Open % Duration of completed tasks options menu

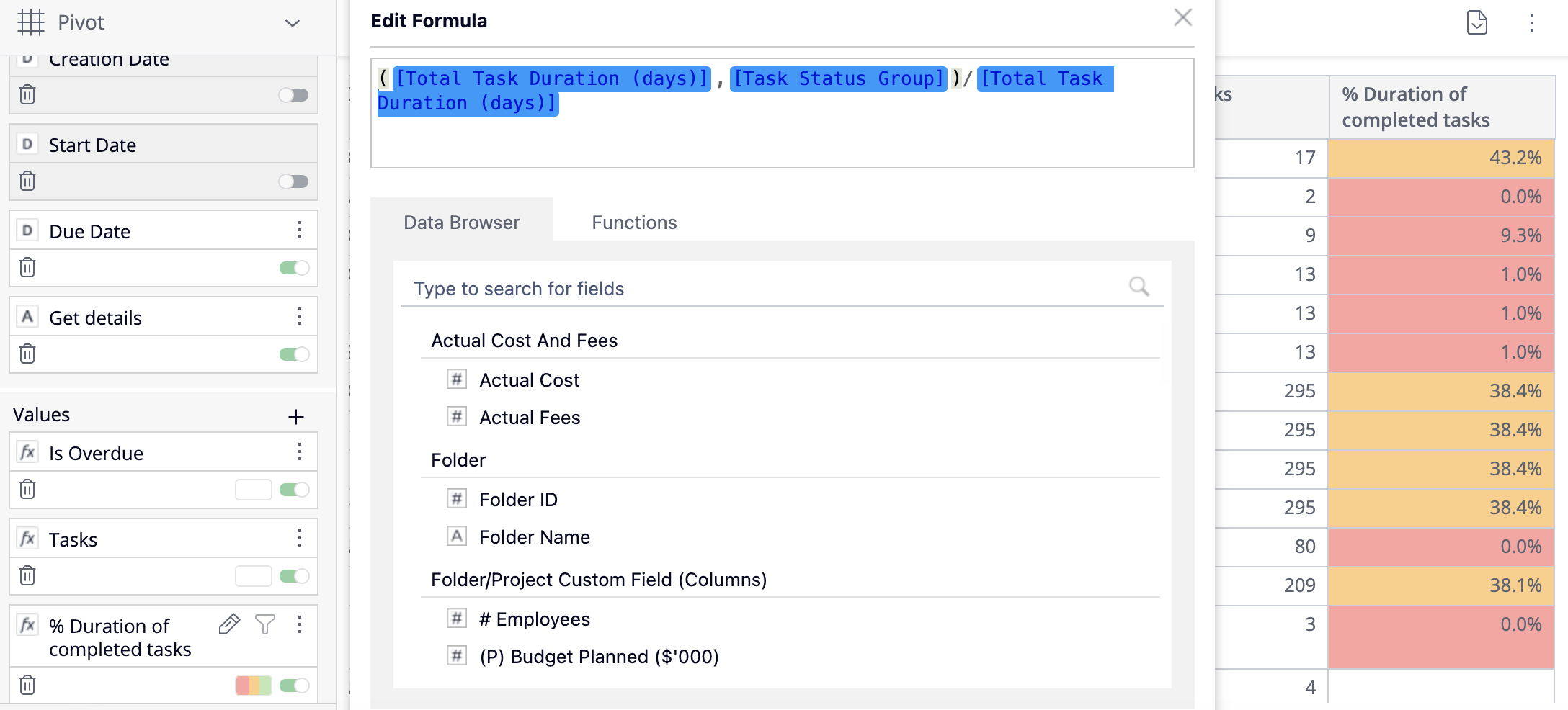point(300,624)
